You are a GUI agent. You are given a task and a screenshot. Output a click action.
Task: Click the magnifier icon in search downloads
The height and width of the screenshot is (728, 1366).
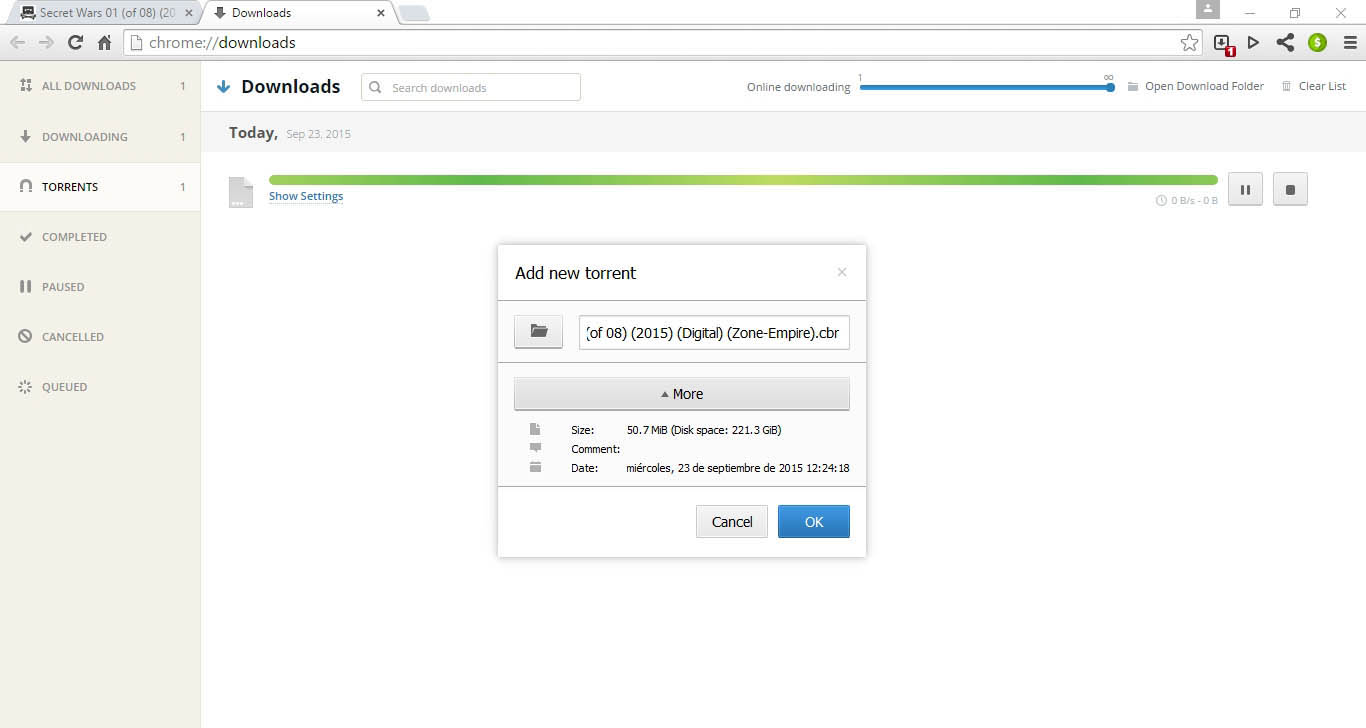pyautogui.click(x=376, y=87)
